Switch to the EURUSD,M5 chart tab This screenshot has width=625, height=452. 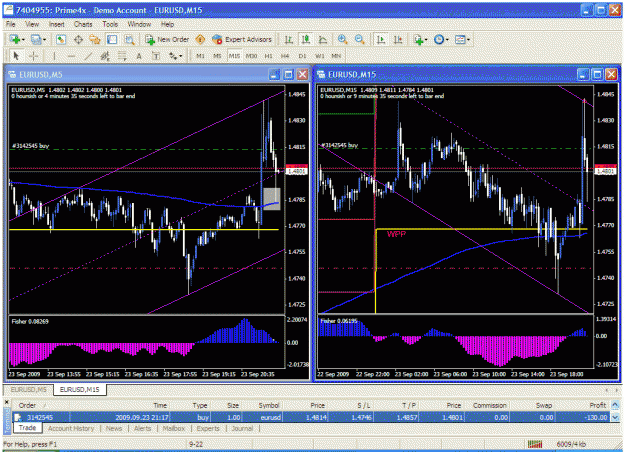coord(28,389)
